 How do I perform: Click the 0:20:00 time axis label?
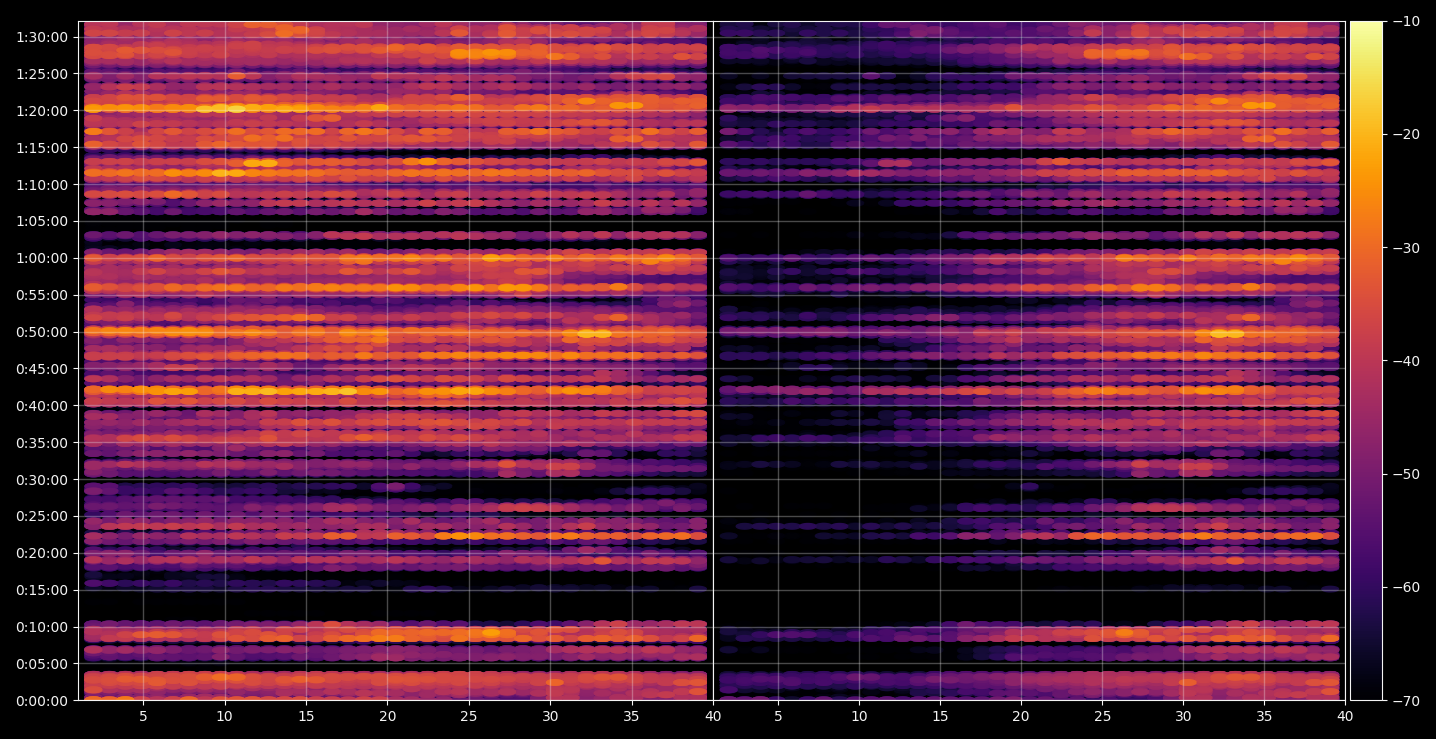point(42,553)
